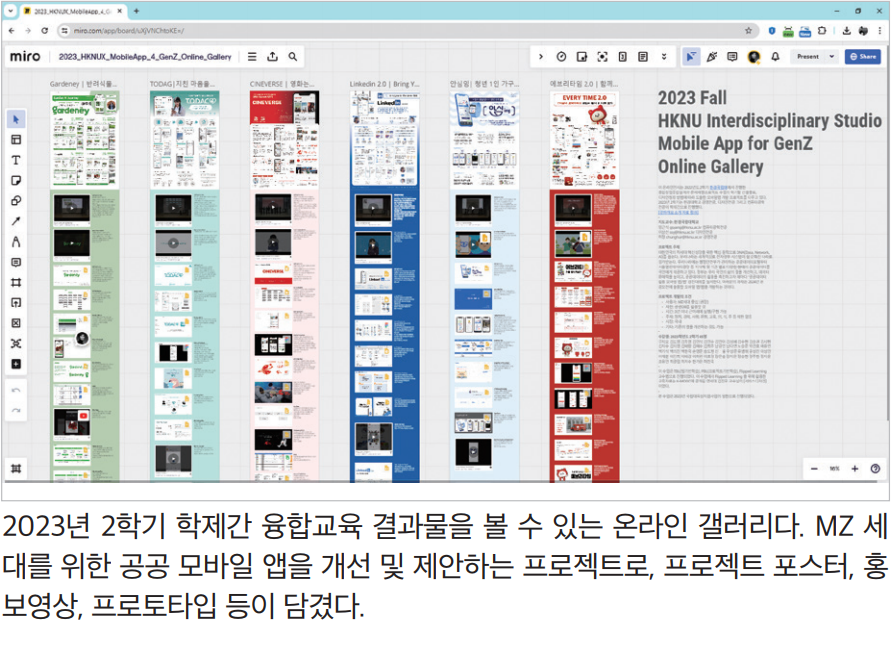Toggle collaborators' cursors visibility
Image resolution: width=891 pixels, height=648 pixels.
click(690, 56)
